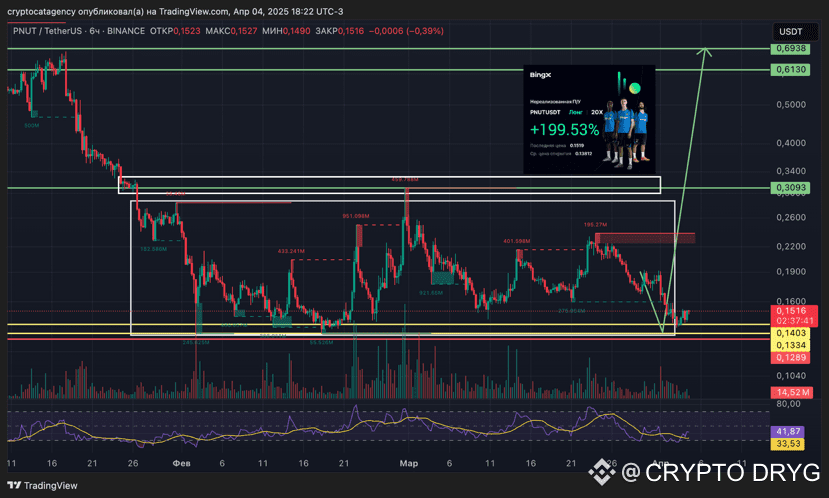Click the ЗАКР 0,1516 close value

pyautogui.click(x=339, y=31)
